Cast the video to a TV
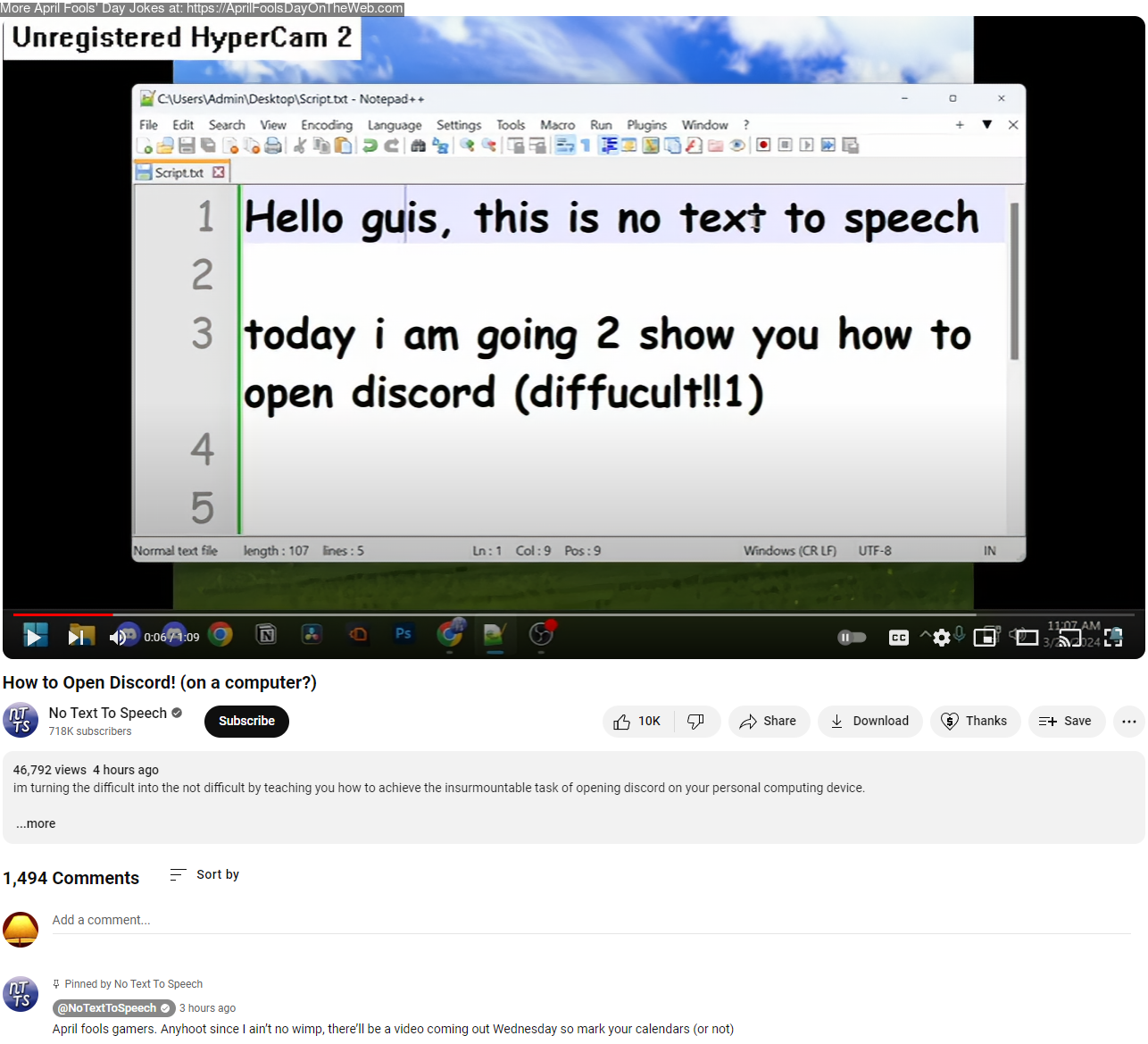Image resolution: width=1148 pixels, height=1044 pixels. (x=1069, y=638)
